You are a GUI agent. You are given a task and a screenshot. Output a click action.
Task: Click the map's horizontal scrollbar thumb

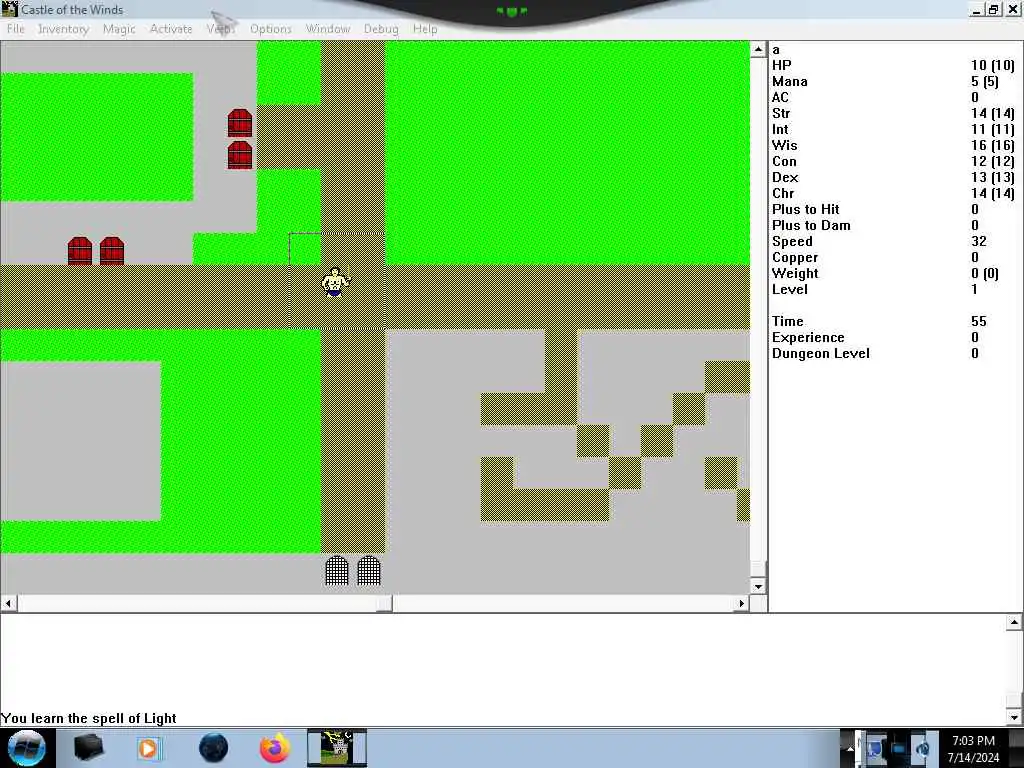[x=384, y=603]
